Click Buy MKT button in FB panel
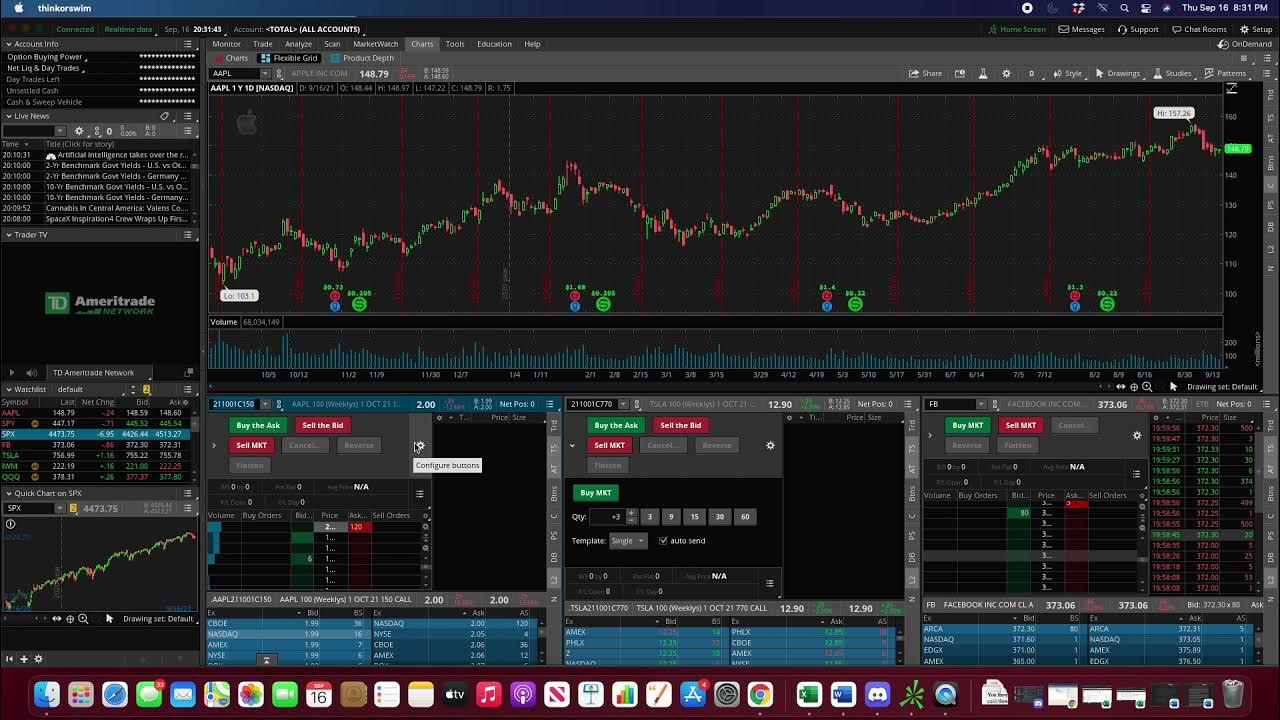This screenshot has width=1280, height=720. point(967,425)
